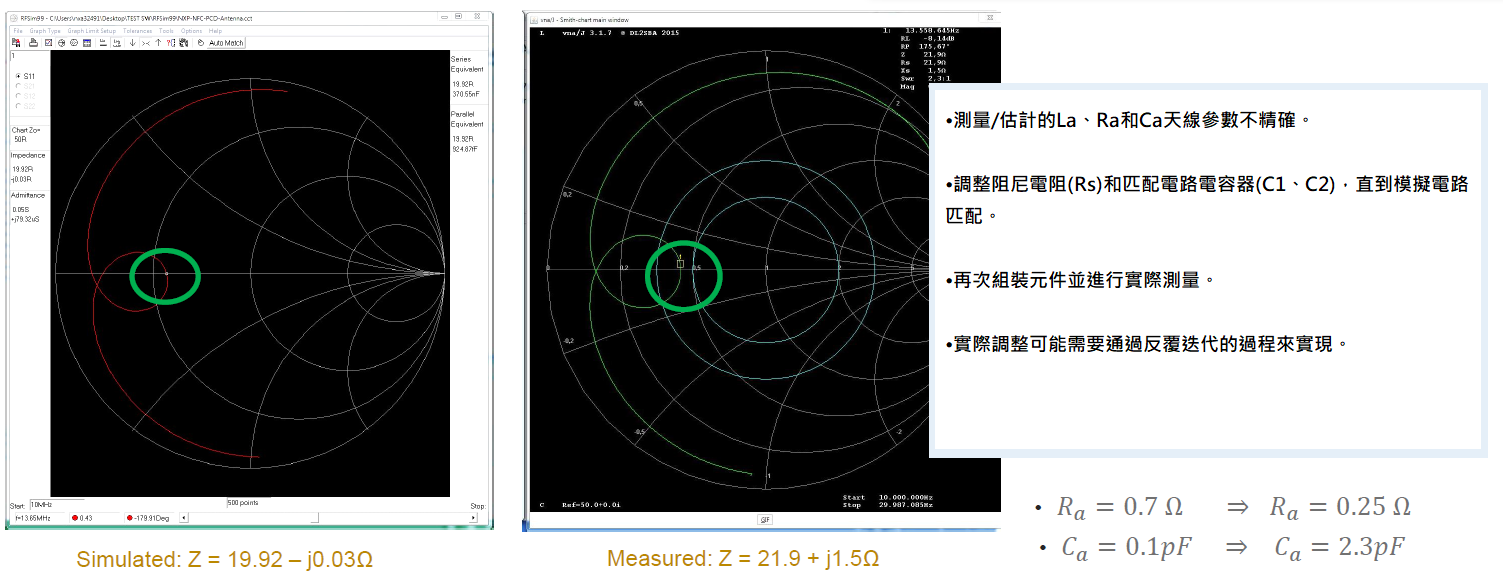Viewport: 1503px width, 581px height.
Task: Click the checkbox-style toolbar icon
Action: click(x=46, y=43)
